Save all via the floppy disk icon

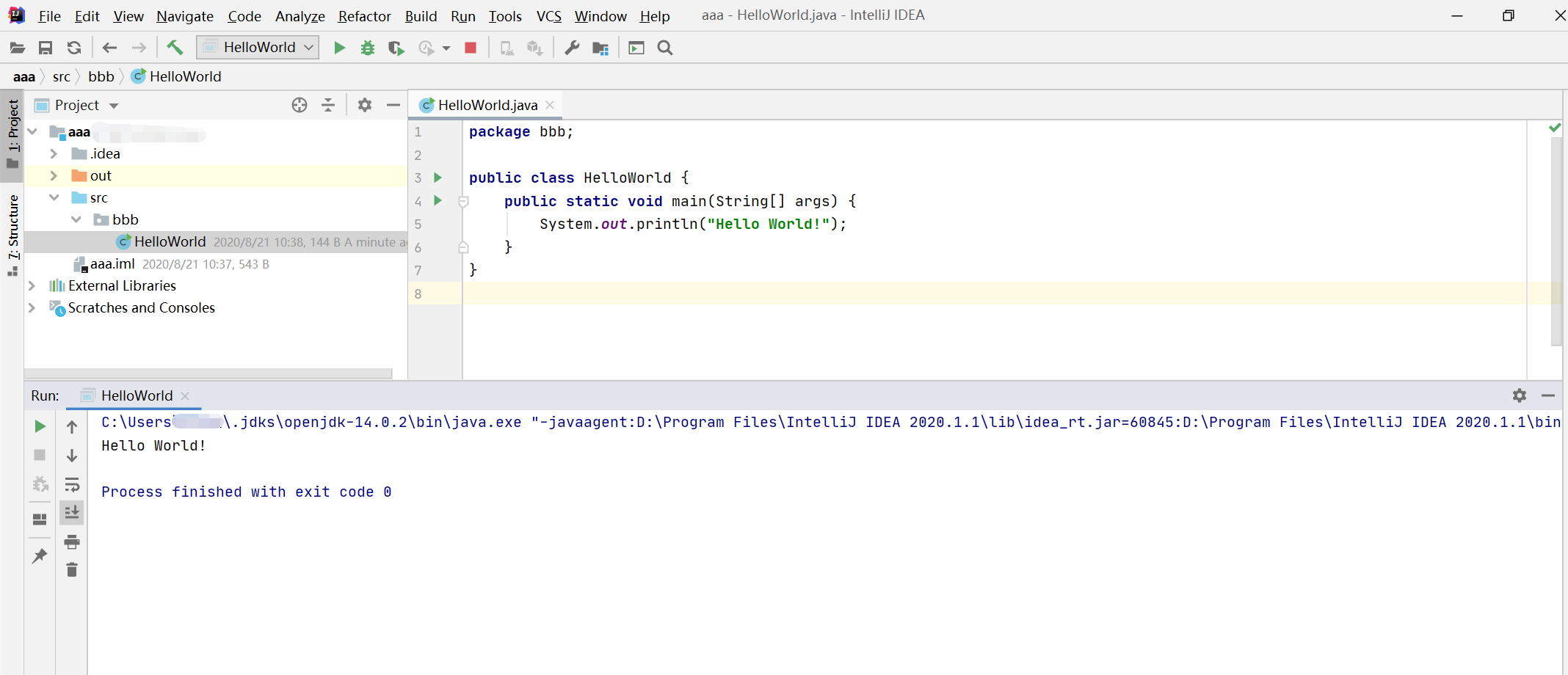tap(46, 48)
